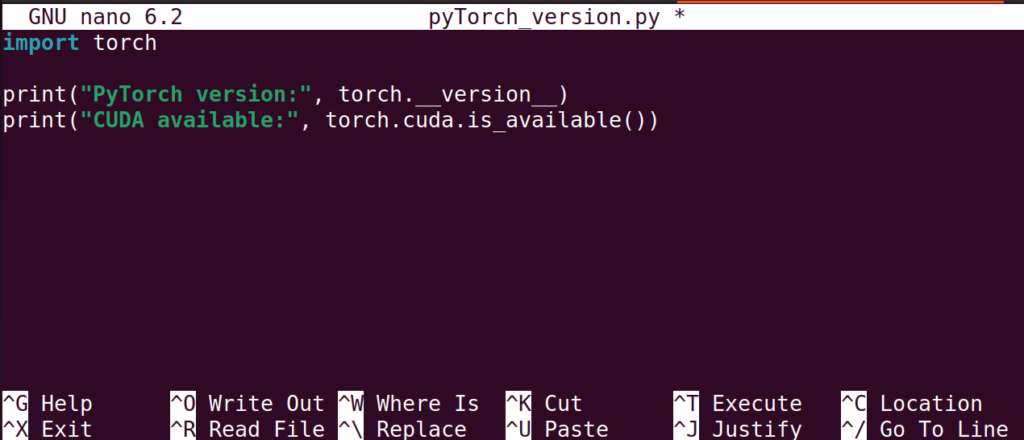The image size is (1024, 440).
Task: Select the ^R Read File shortcut
Action: [247, 429]
